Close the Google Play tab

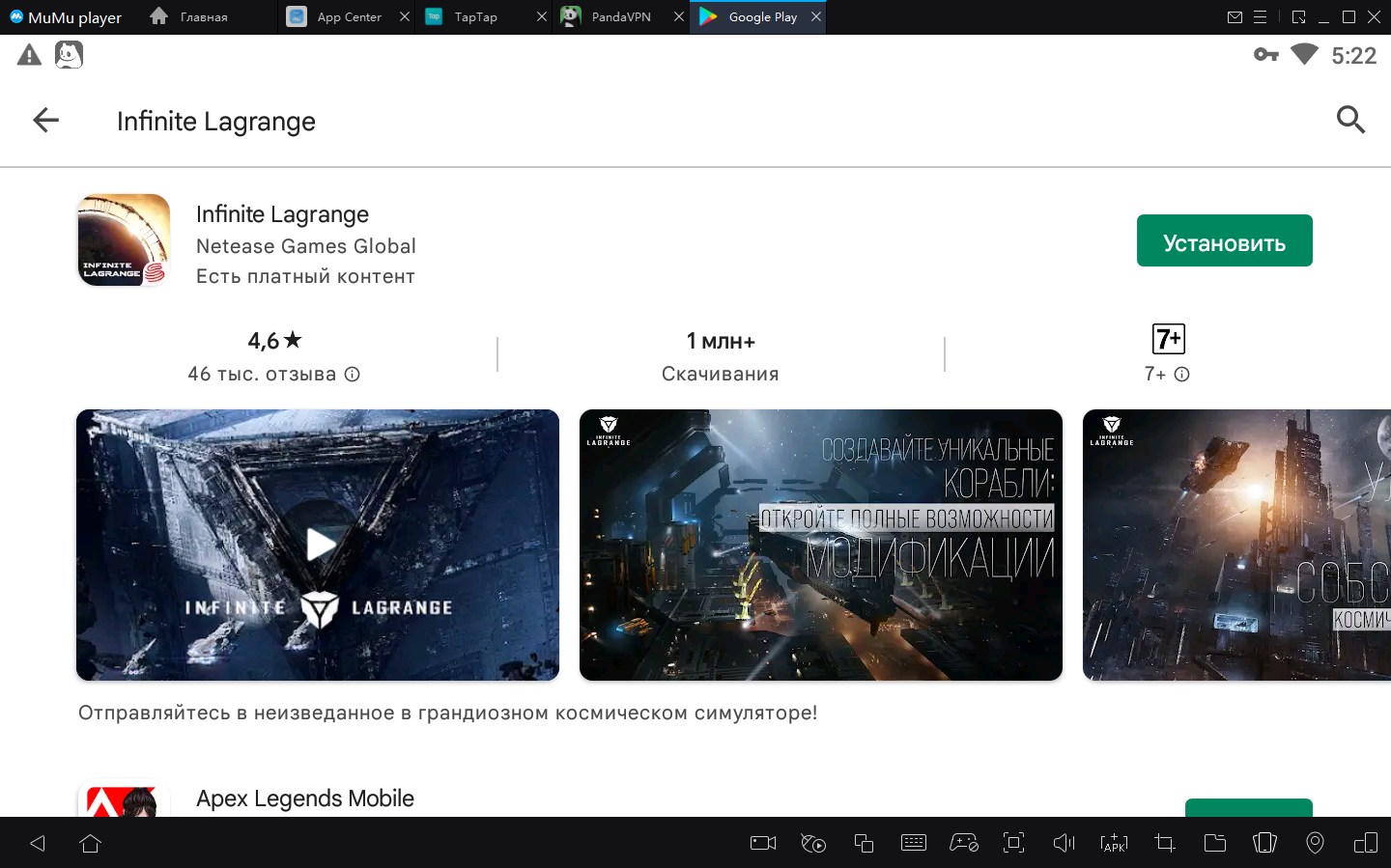tap(816, 17)
